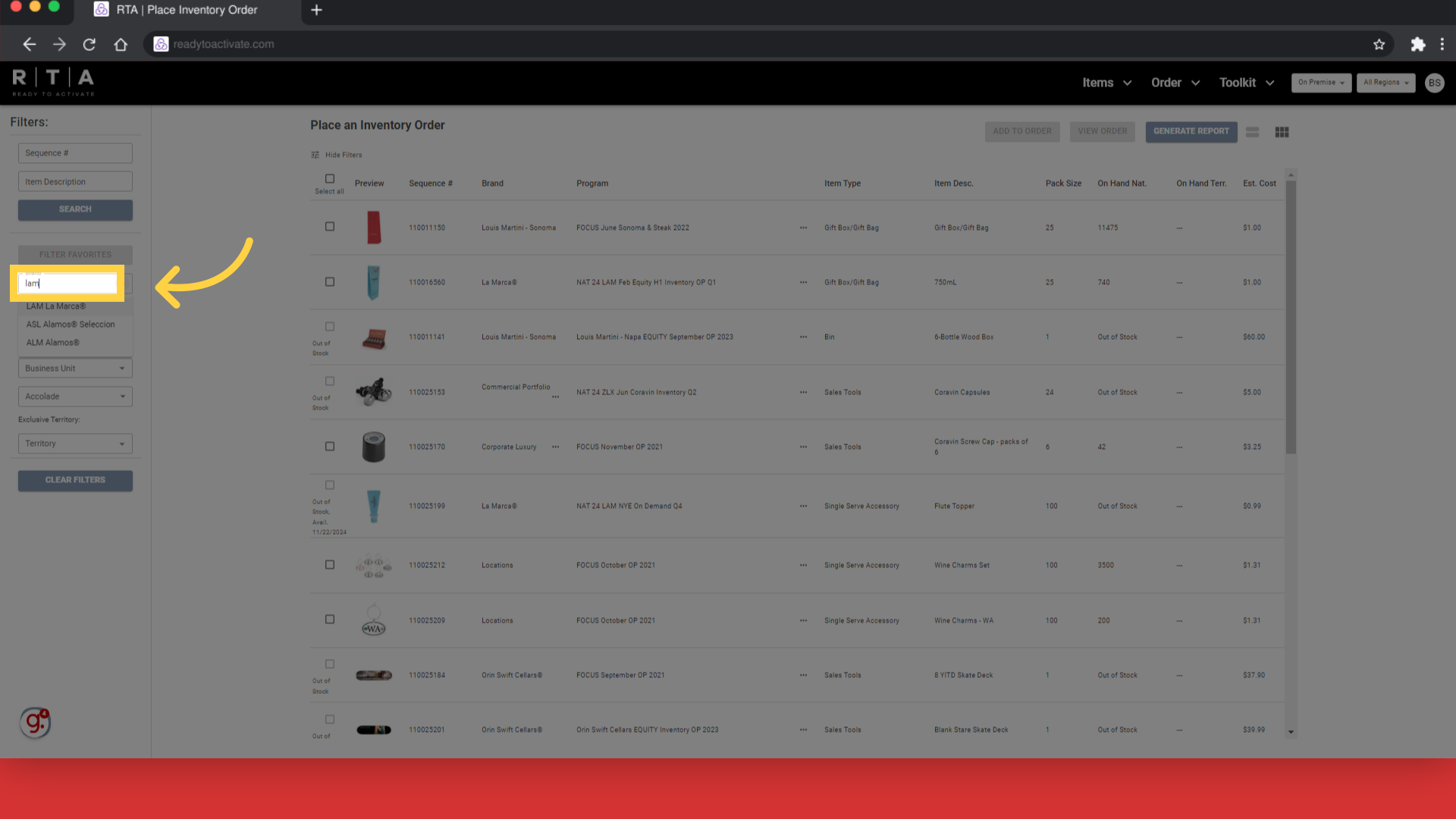Open the browser home icon
Image resolution: width=1456 pixels, height=819 pixels.
(x=121, y=44)
